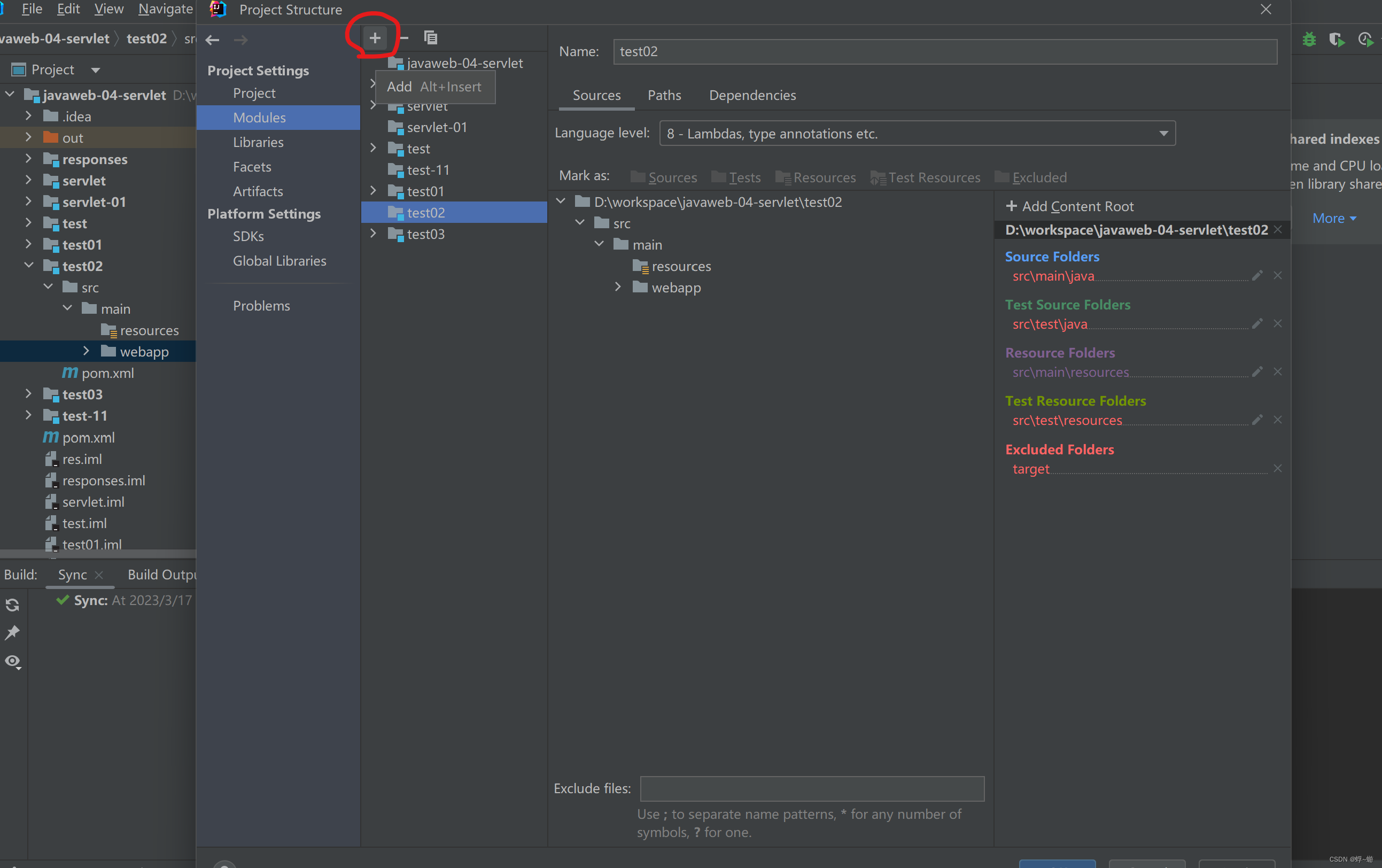
Task: Open the Paths tab
Action: 664,95
